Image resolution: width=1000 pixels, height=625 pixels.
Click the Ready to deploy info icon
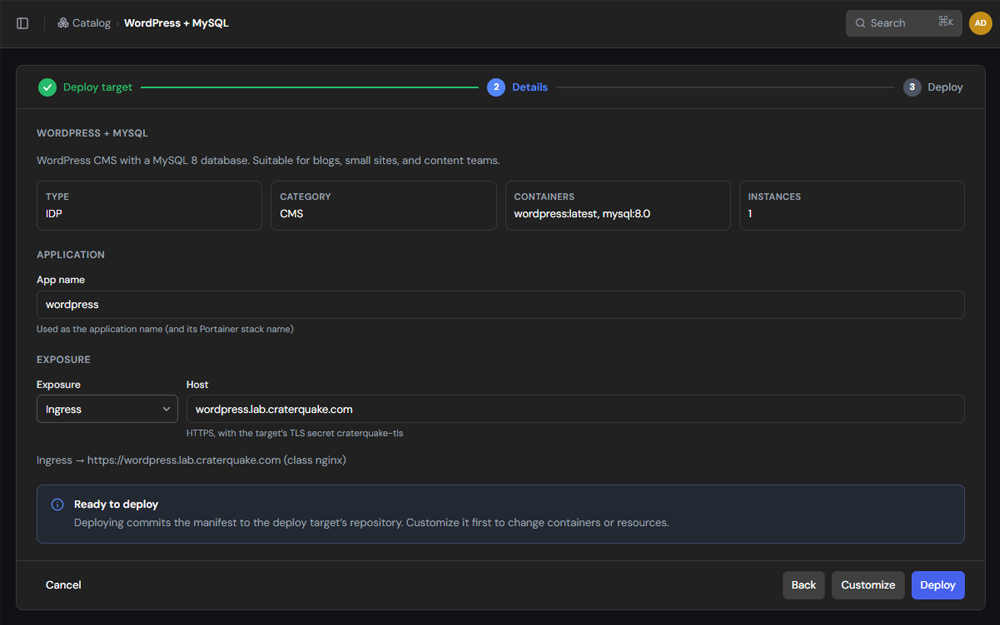pos(57,504)
